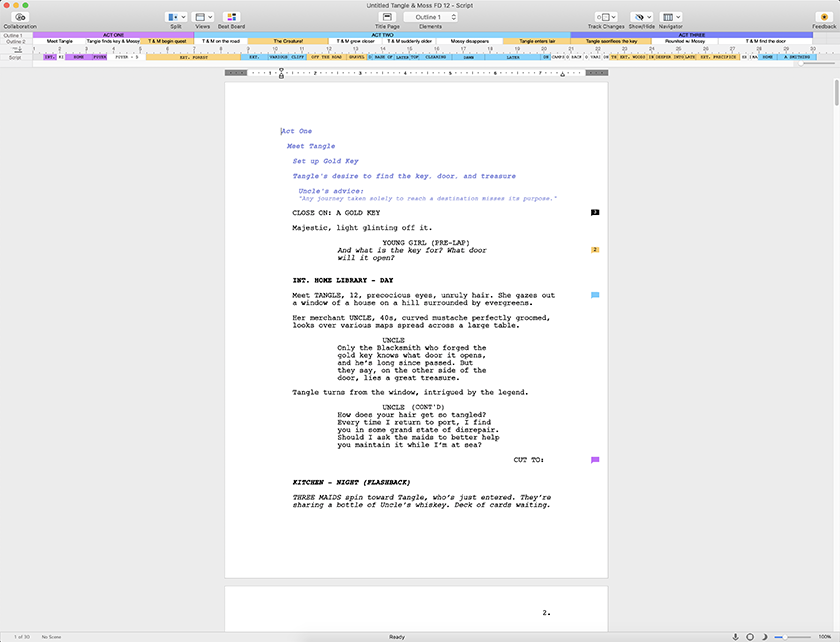Select ACT TWO in the outline bar
The width and height of the screenshot is (840, 642).
pyautogui.click(x=381, y=34)
